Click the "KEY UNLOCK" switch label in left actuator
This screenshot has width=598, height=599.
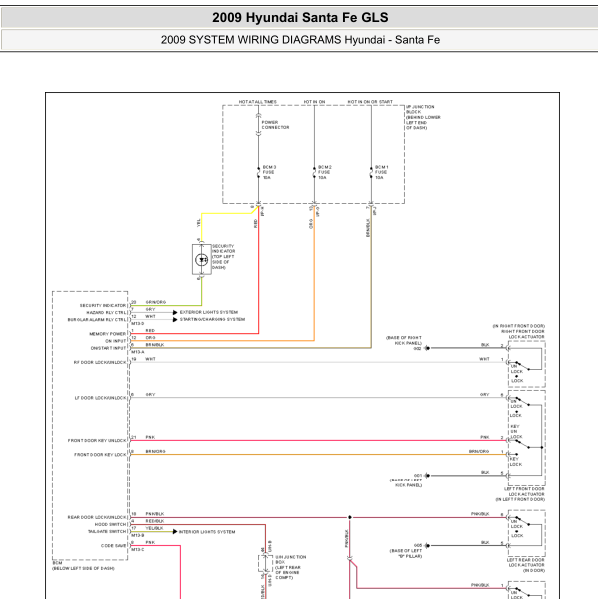click(516, 431)
